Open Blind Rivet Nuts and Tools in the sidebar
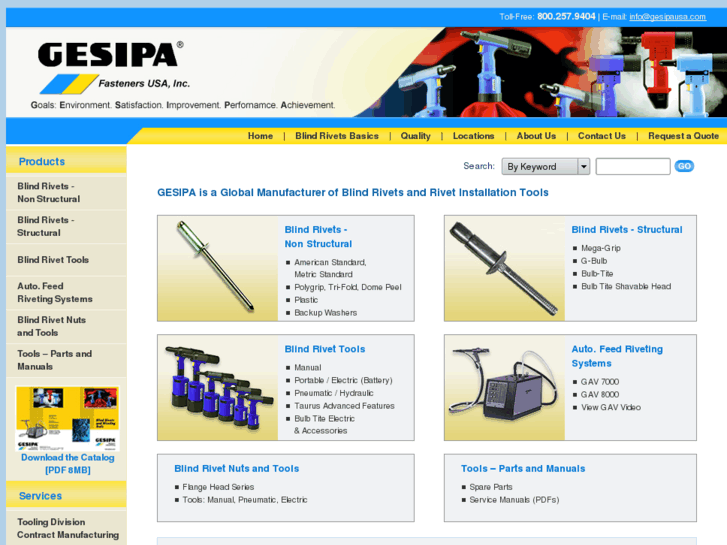The image size is (727, 545). [51, 326]
